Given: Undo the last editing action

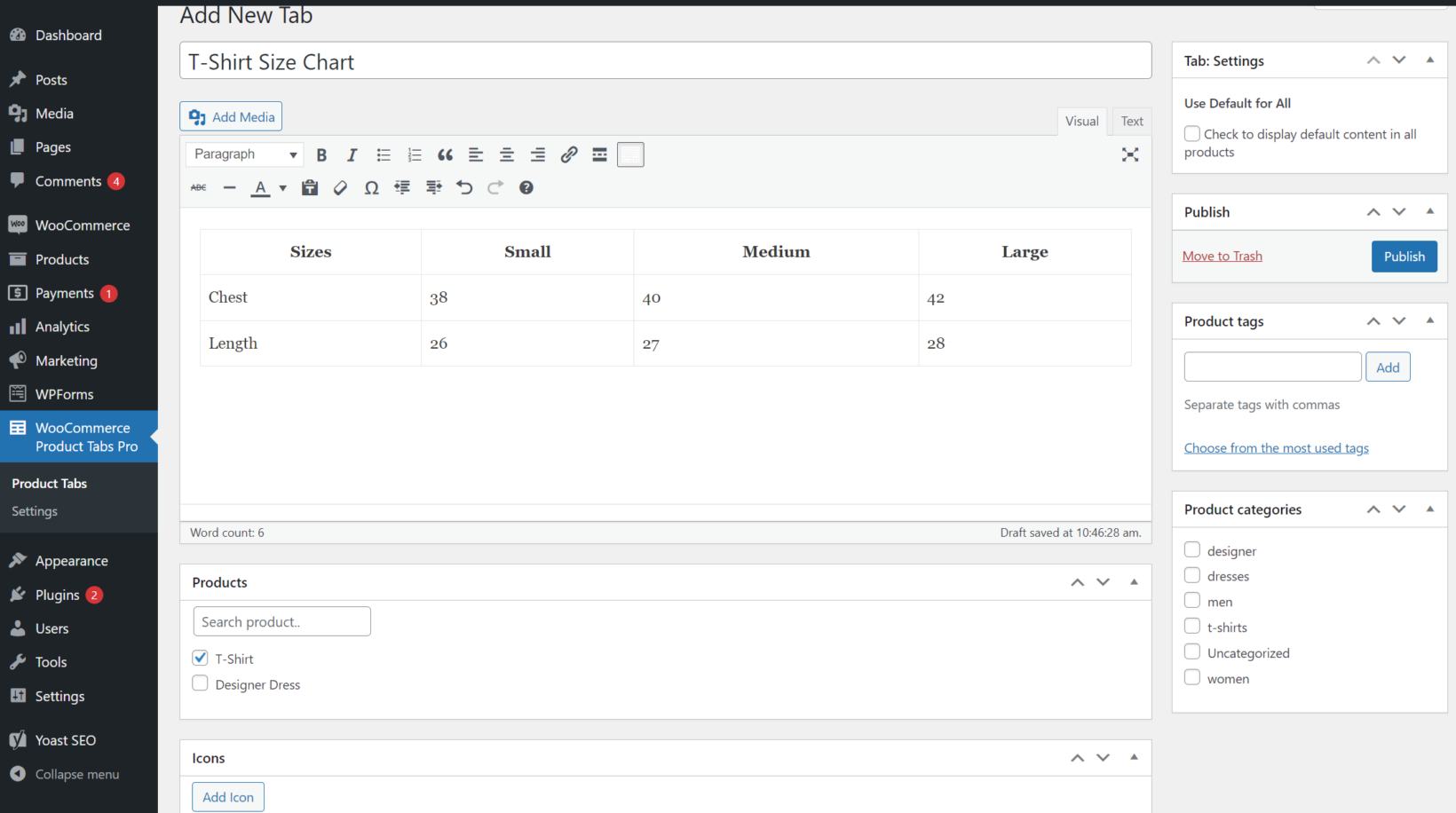Looking at the screenshot, I should pos(464,187).
